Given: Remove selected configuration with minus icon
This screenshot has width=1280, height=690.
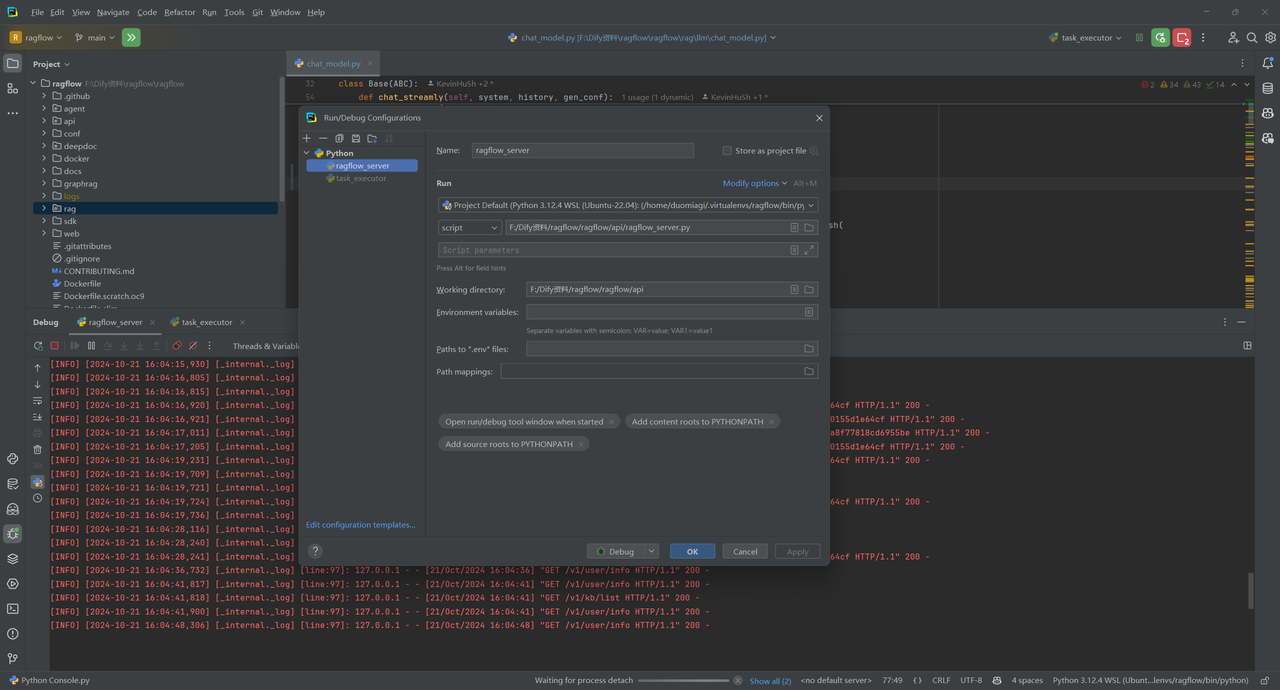Looking at the screenshot, I should tap(323, 138).
